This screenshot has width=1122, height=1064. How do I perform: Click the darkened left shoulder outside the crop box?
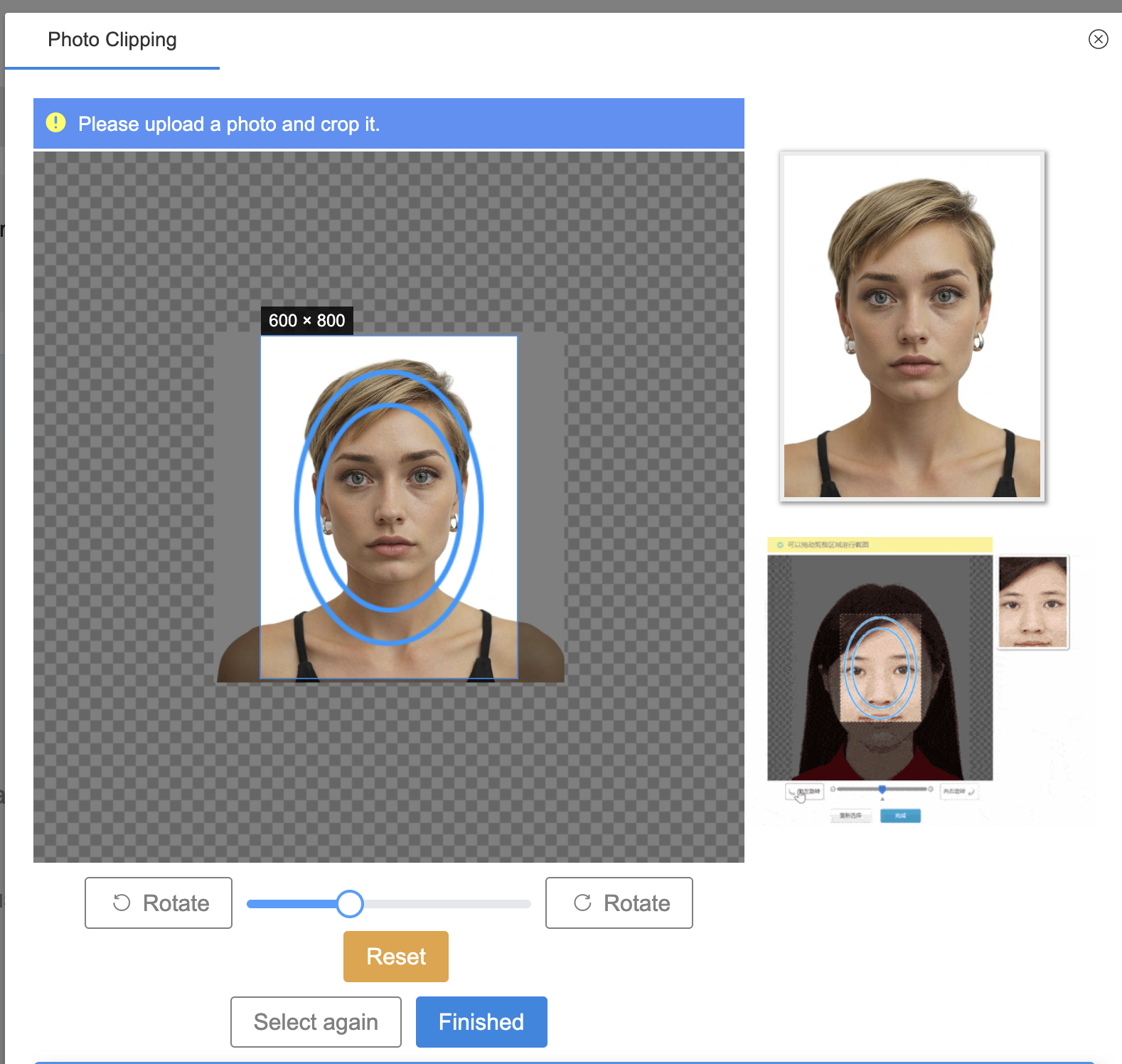239,654
